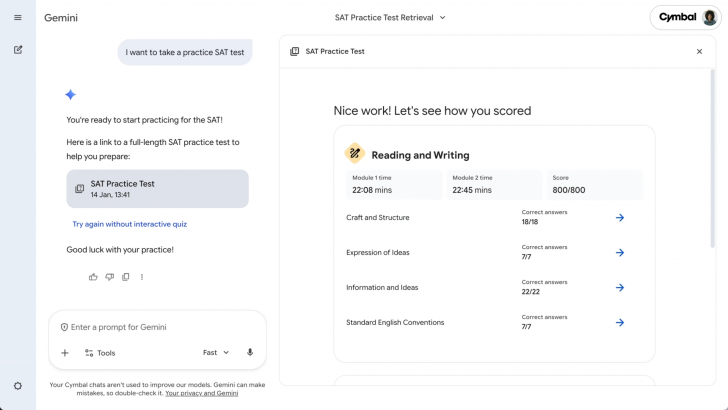The height and width of the screenshot is (410, 728).
Task: Open Information and Ideas details arrow
Action: (x=620, y=287)
